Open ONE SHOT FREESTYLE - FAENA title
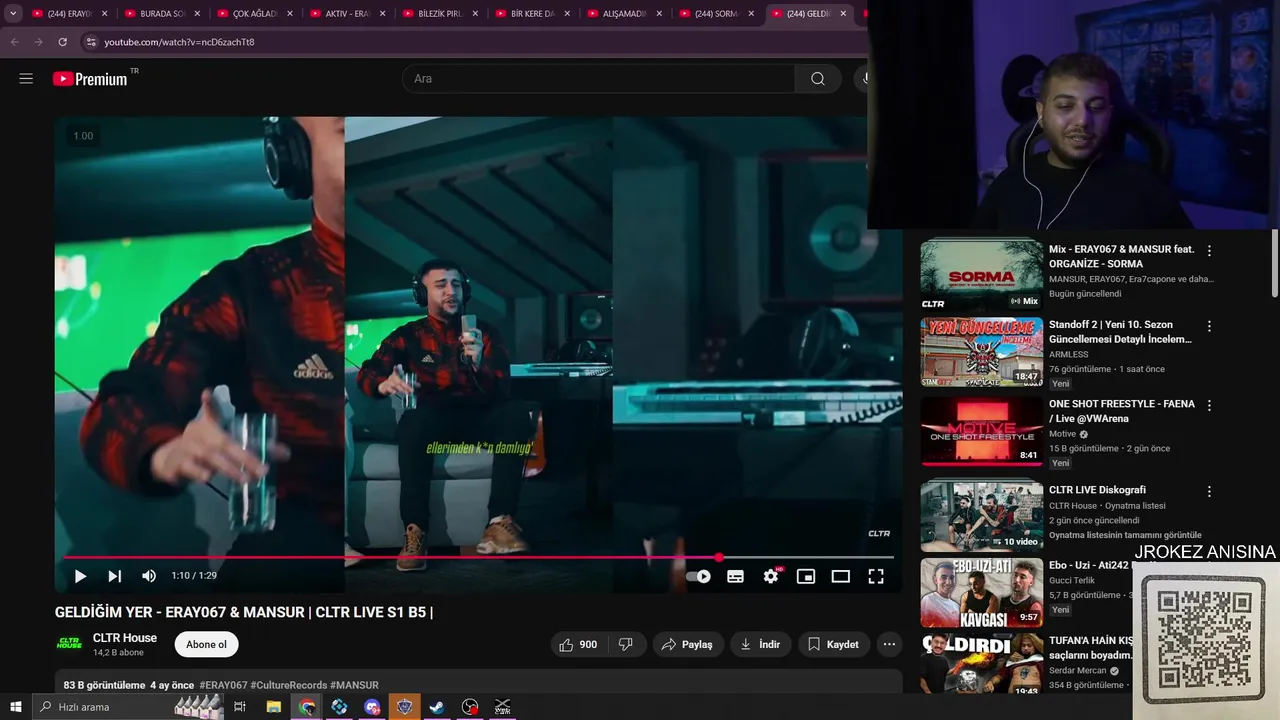Image resolution: width=1280 pixels, height=720 pixels. coord(1122,411)
